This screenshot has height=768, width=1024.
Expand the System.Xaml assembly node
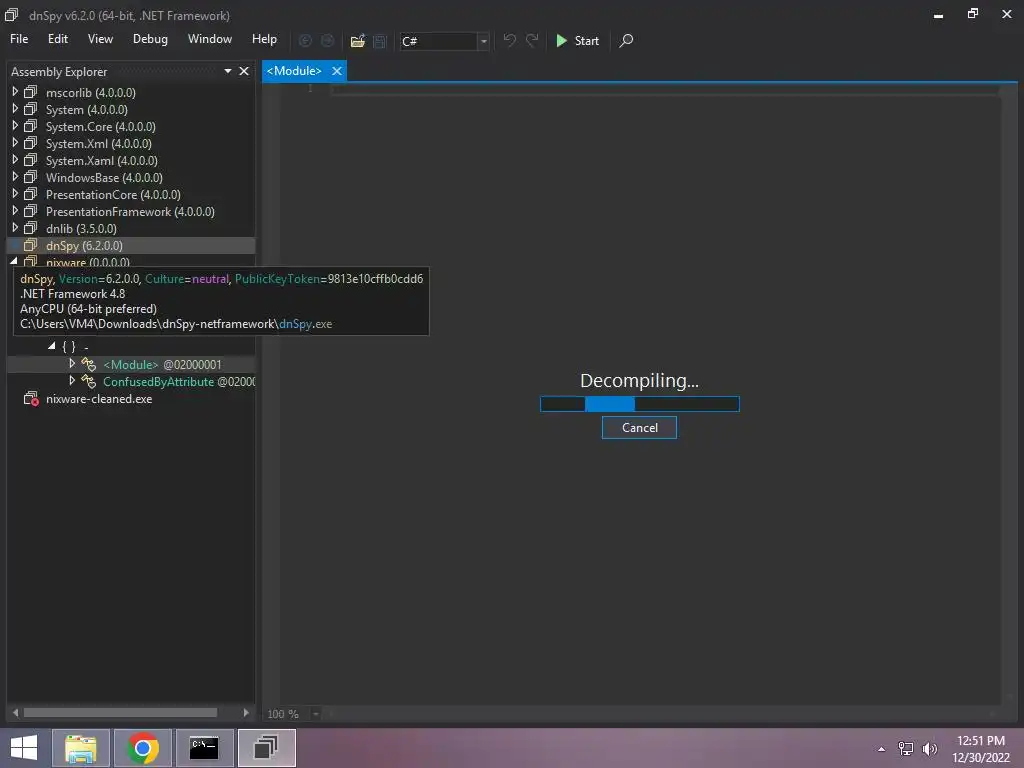15,160
